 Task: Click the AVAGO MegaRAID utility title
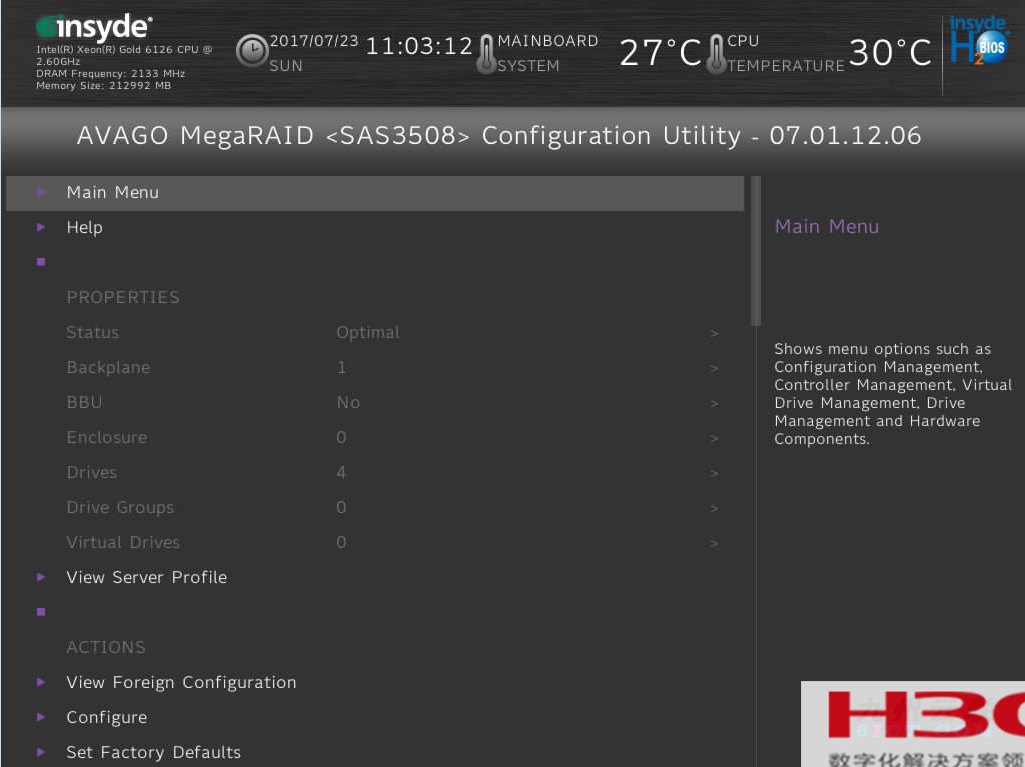499,136
